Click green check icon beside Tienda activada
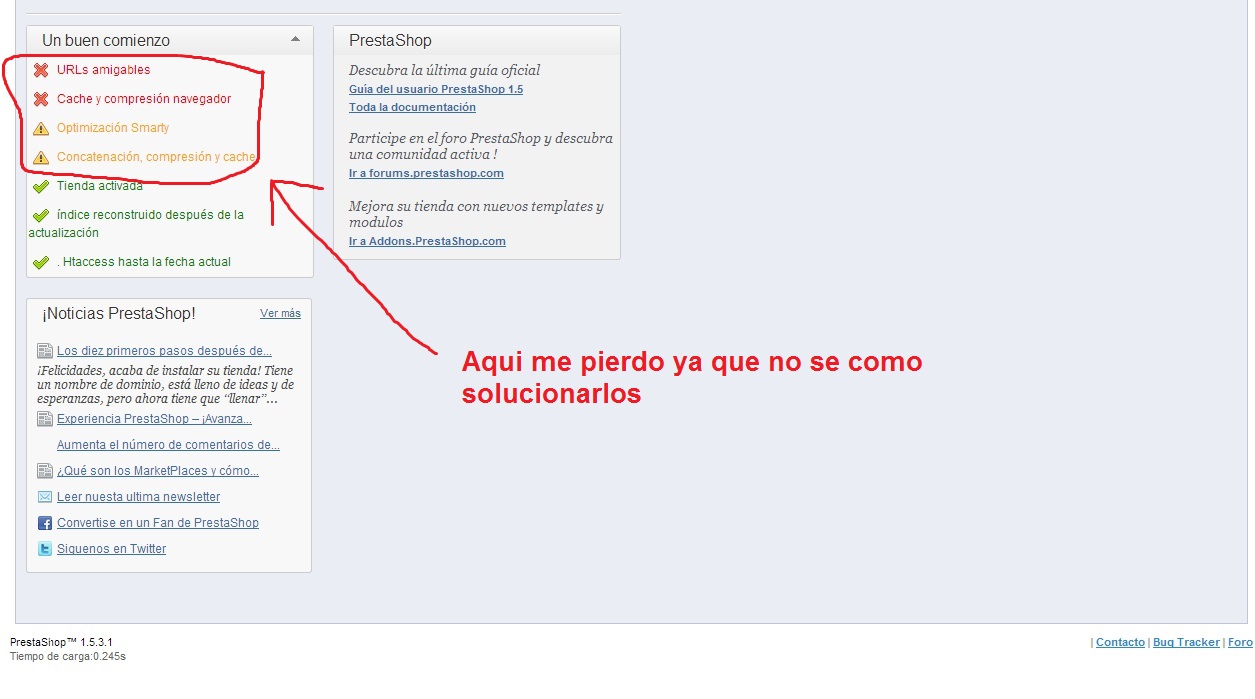Screen dimensions: 1255x699 coord(41,186)
